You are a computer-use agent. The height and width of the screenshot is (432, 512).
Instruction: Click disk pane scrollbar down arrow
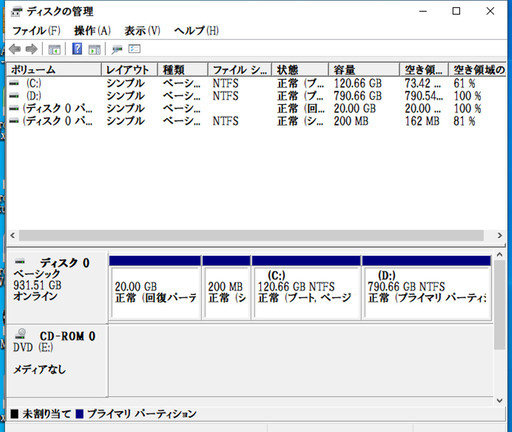499,401
